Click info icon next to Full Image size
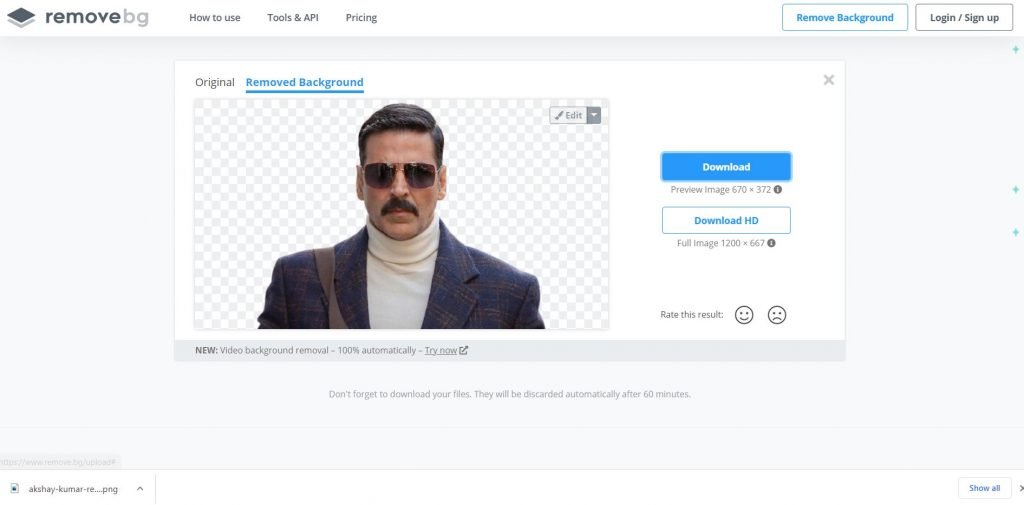1024x505 pixels. point(771,243)
